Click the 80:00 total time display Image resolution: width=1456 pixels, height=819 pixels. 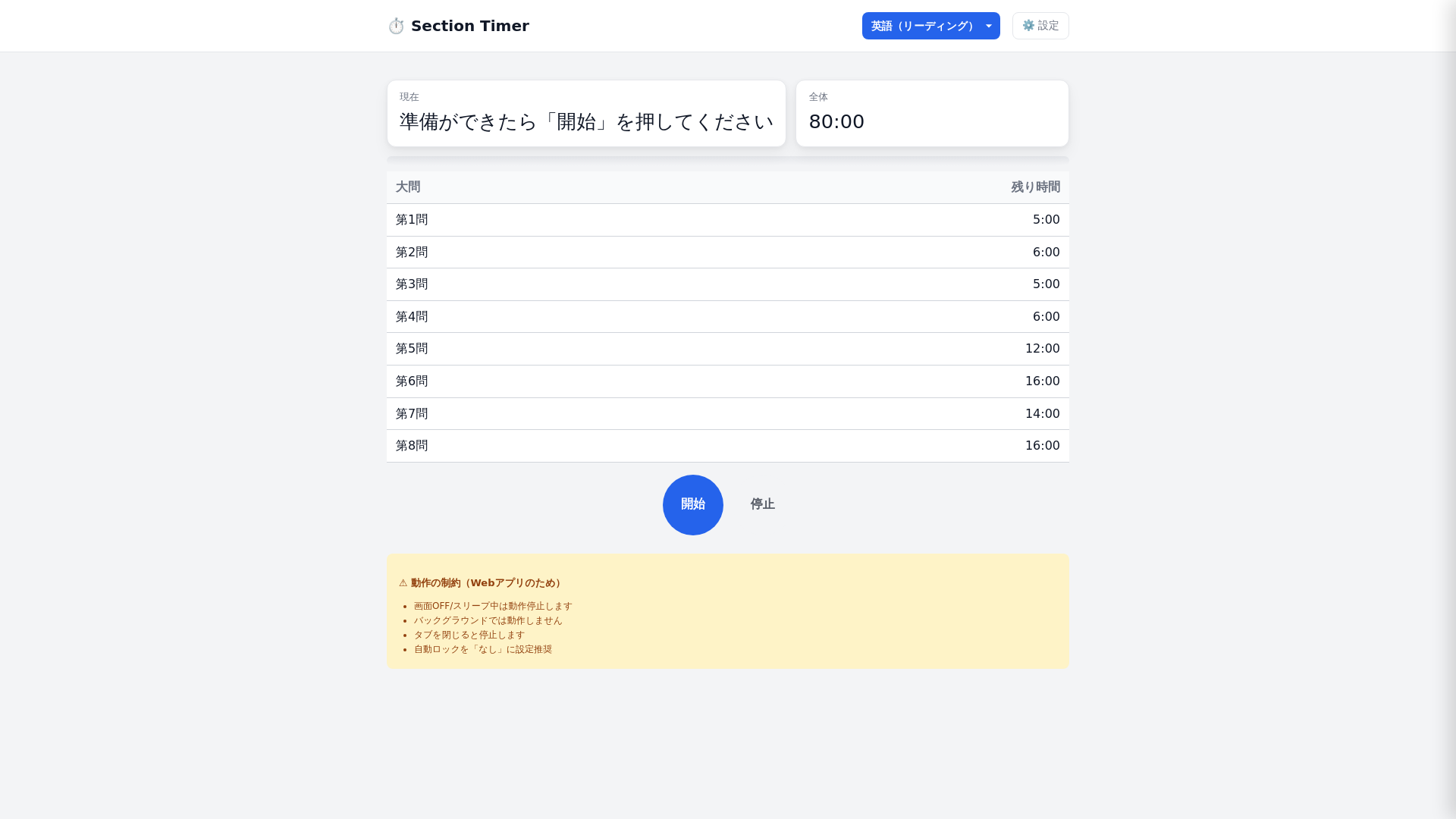point(836,121)
